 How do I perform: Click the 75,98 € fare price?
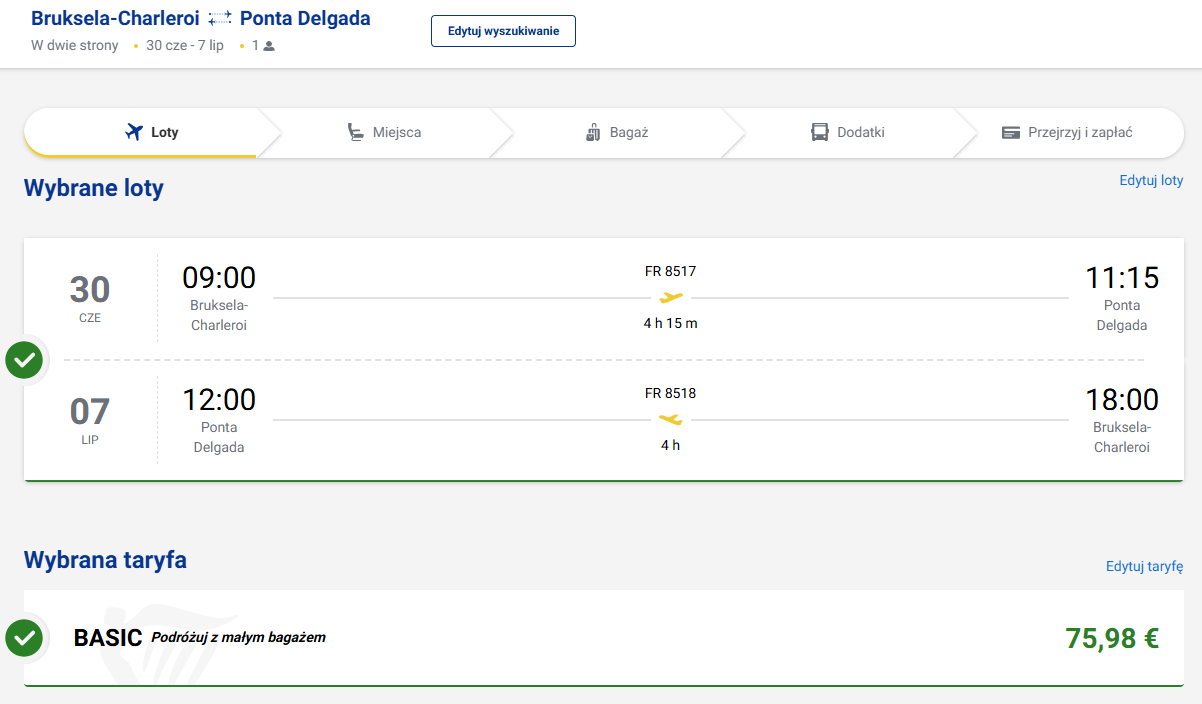point(1112,638)
